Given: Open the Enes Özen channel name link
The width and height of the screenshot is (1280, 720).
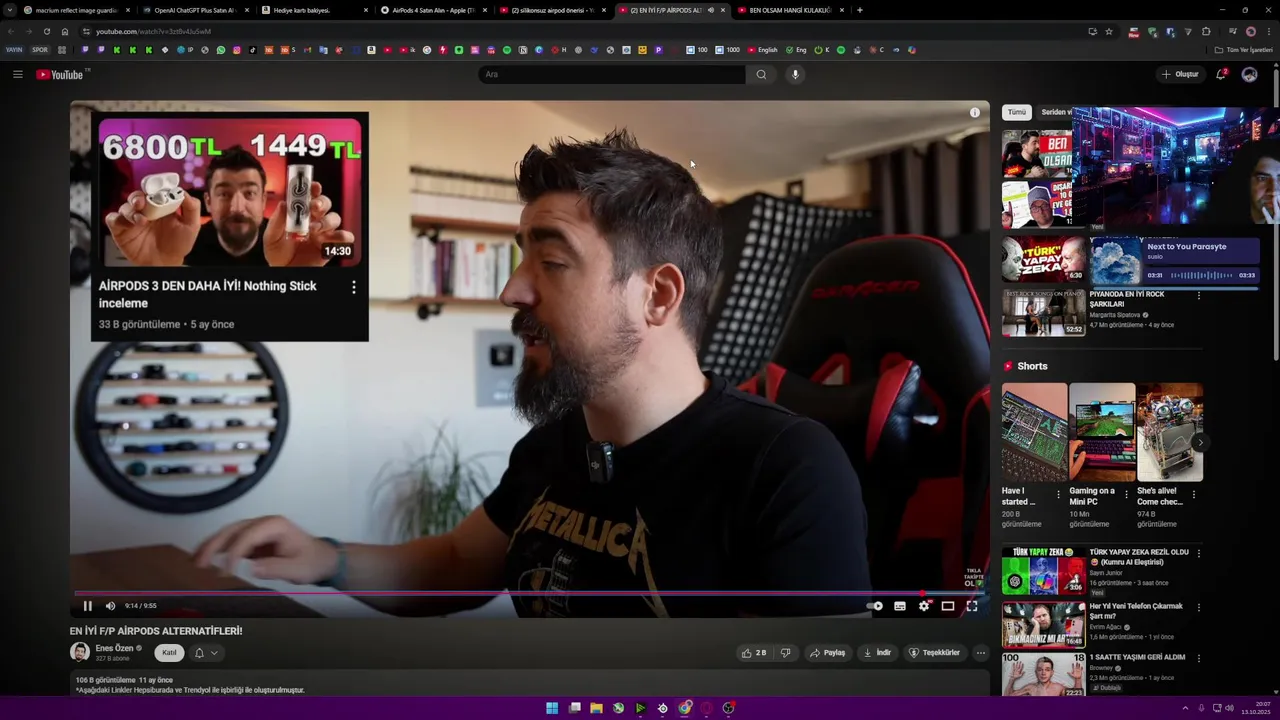Looking at the screenshot, I should coord(114,648).
